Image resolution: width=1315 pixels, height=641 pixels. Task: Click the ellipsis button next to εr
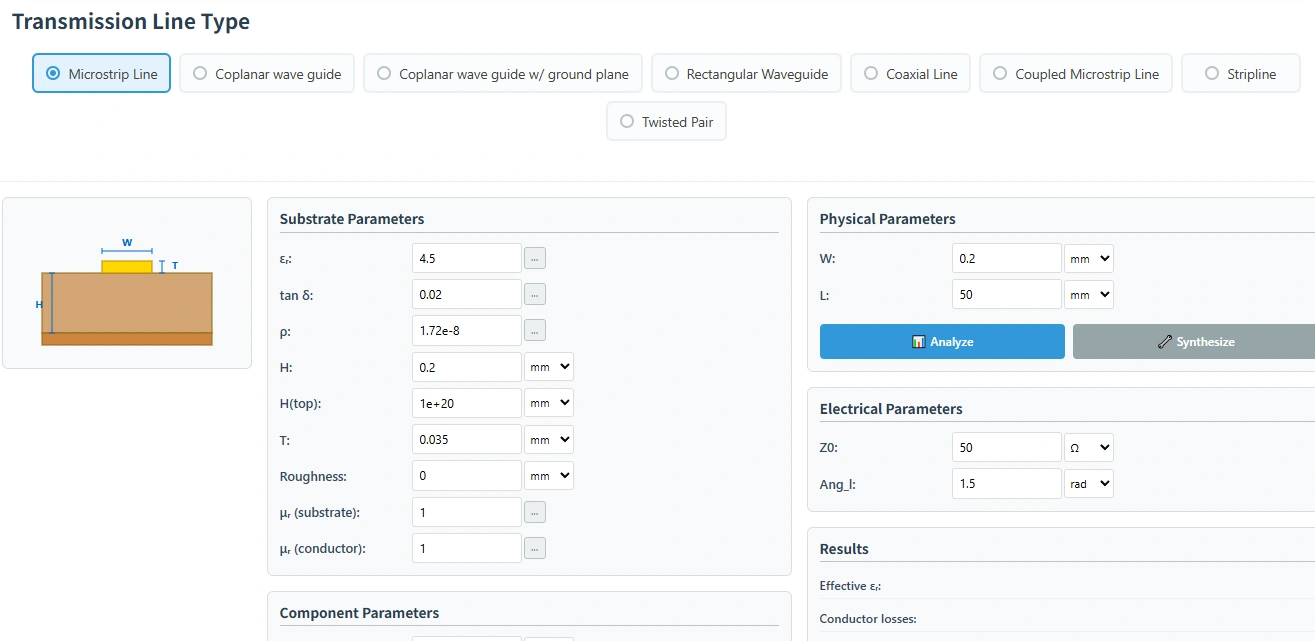[x=535, y=258]
